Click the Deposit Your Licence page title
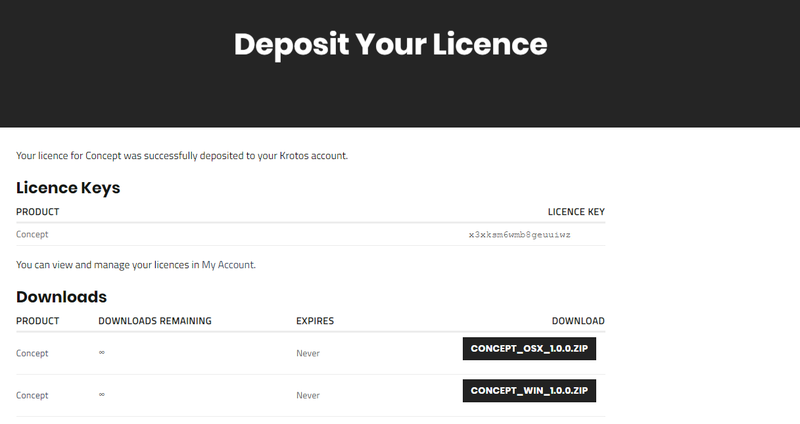Image resolution: width=800 pixels, height=424 pixels. (390, 45)
